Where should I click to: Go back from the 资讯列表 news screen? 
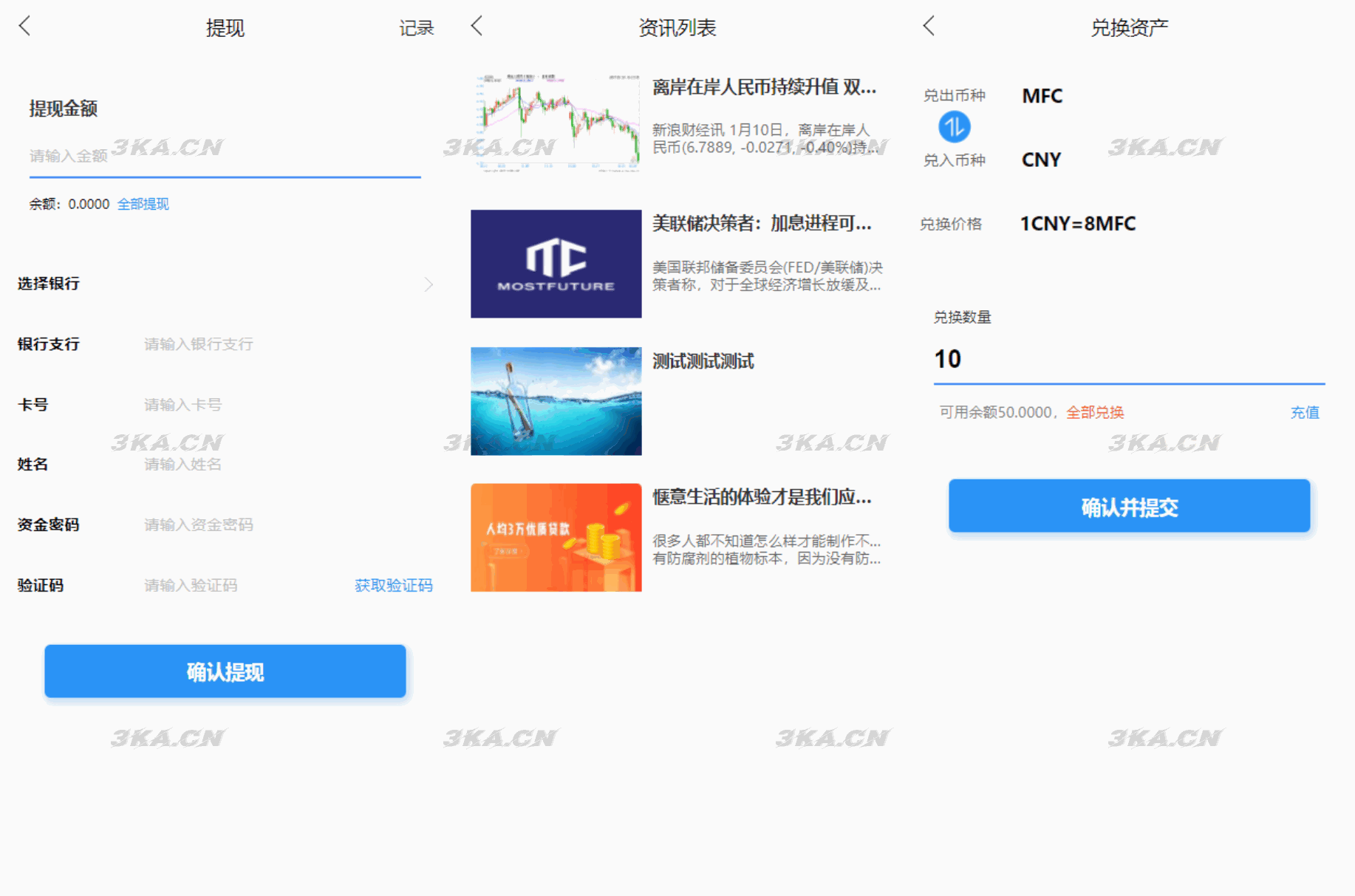(x=477, y=27)
